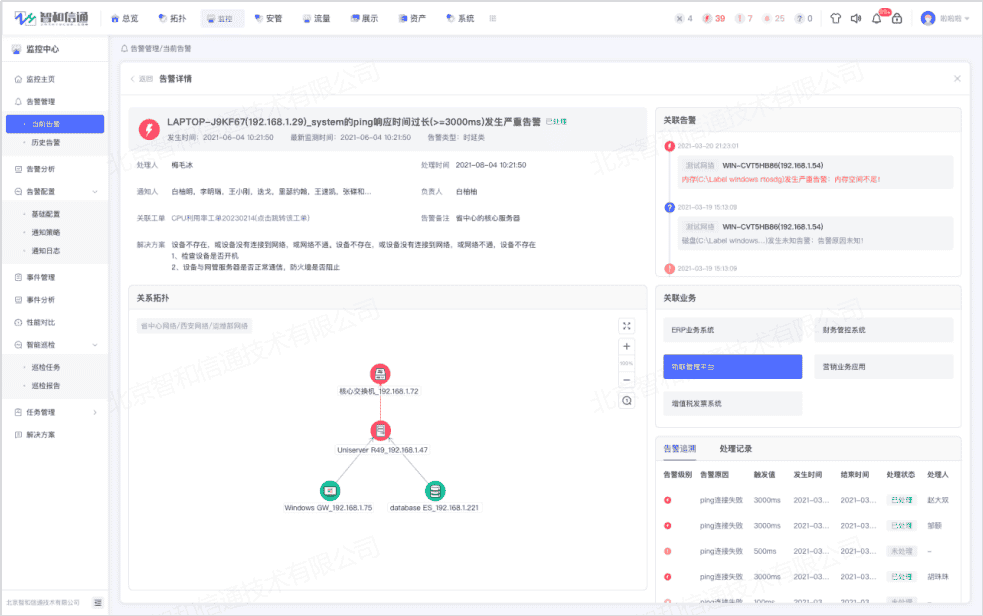Click the fullscreen expand icon on the topology panel
The image size is (983, 616).
tap(627, 326)
